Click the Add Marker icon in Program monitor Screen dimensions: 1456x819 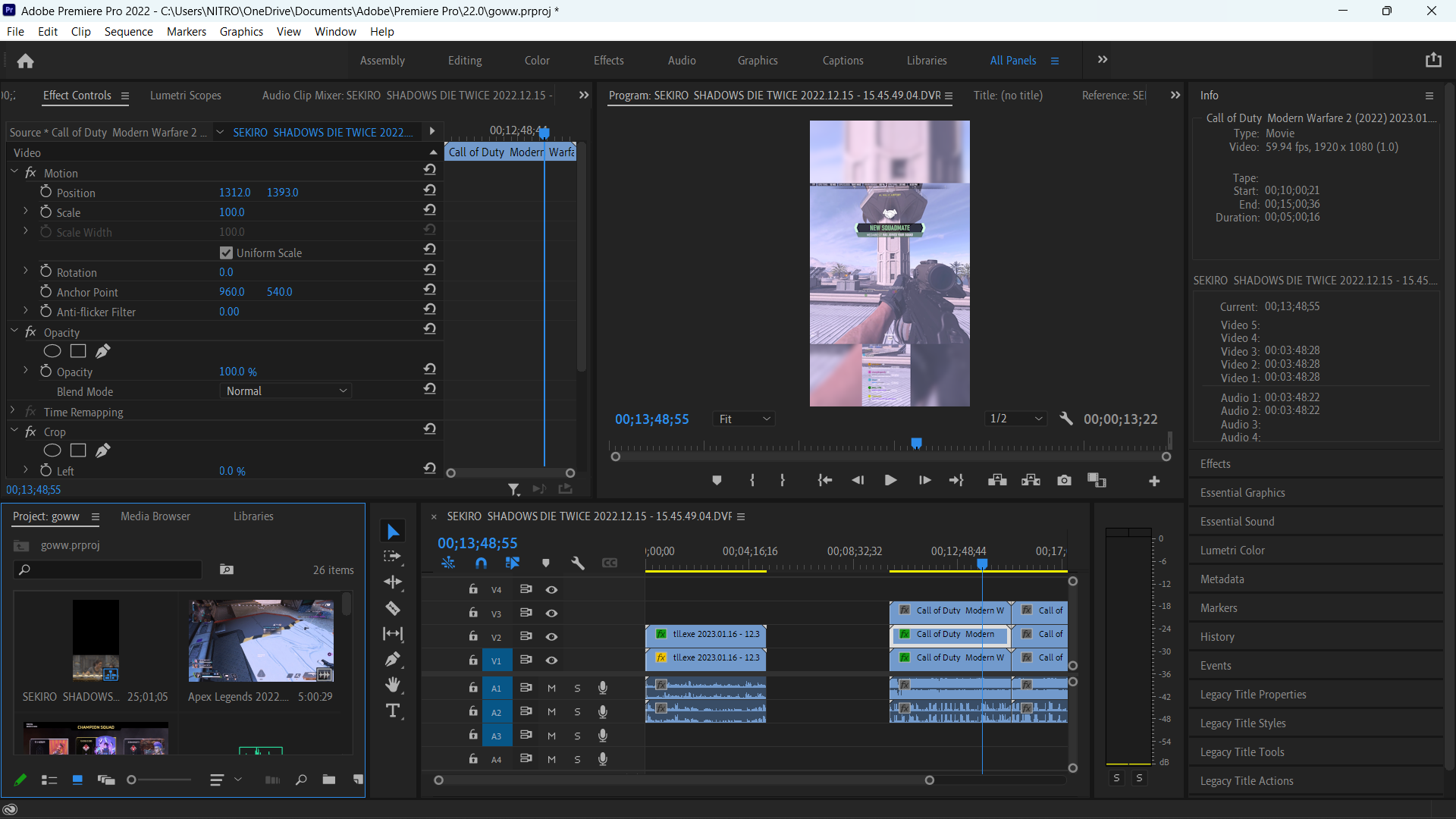click(x=717, y=480)
